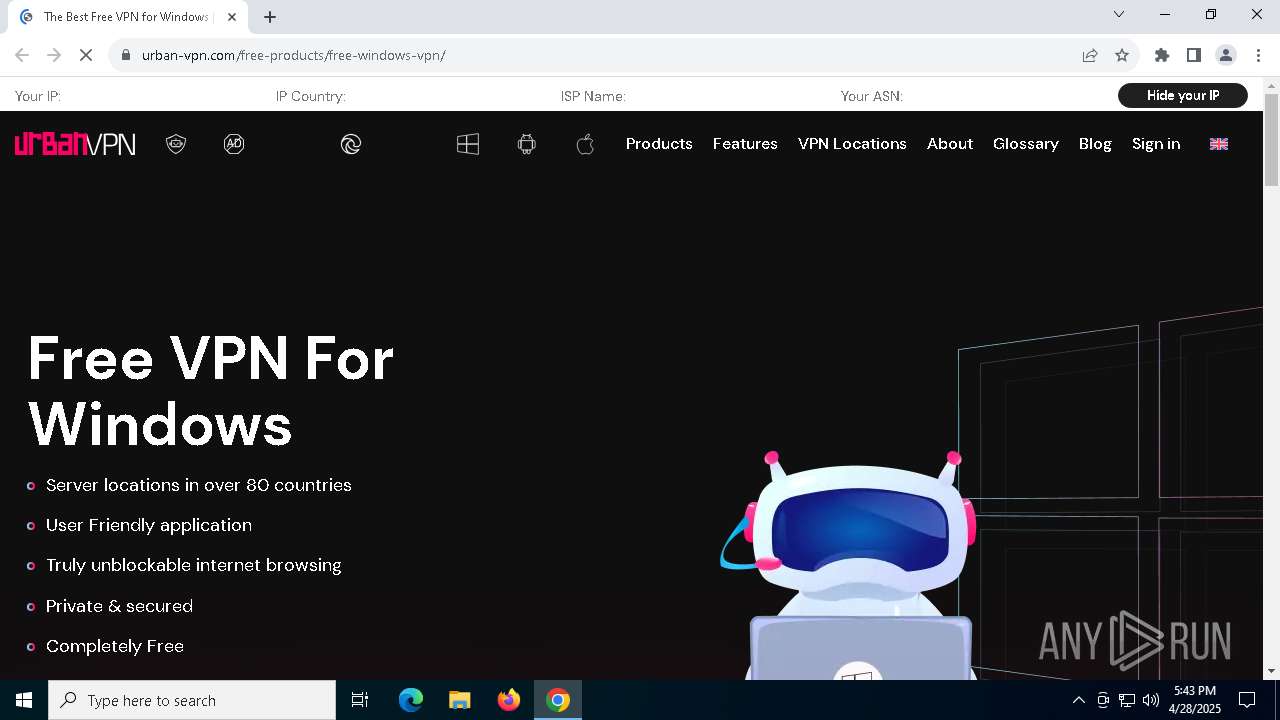Click 'Private & secured' bullet text

(119, 606)
